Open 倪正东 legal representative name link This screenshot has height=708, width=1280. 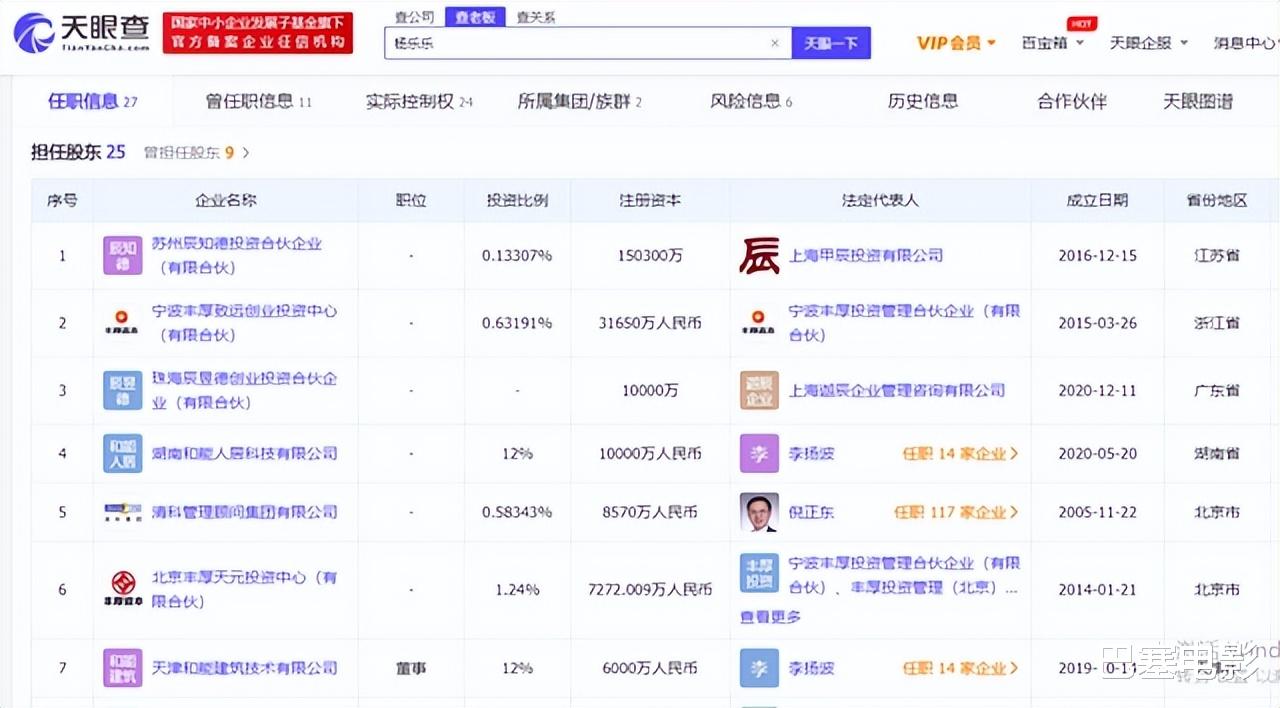click(811, 512)
